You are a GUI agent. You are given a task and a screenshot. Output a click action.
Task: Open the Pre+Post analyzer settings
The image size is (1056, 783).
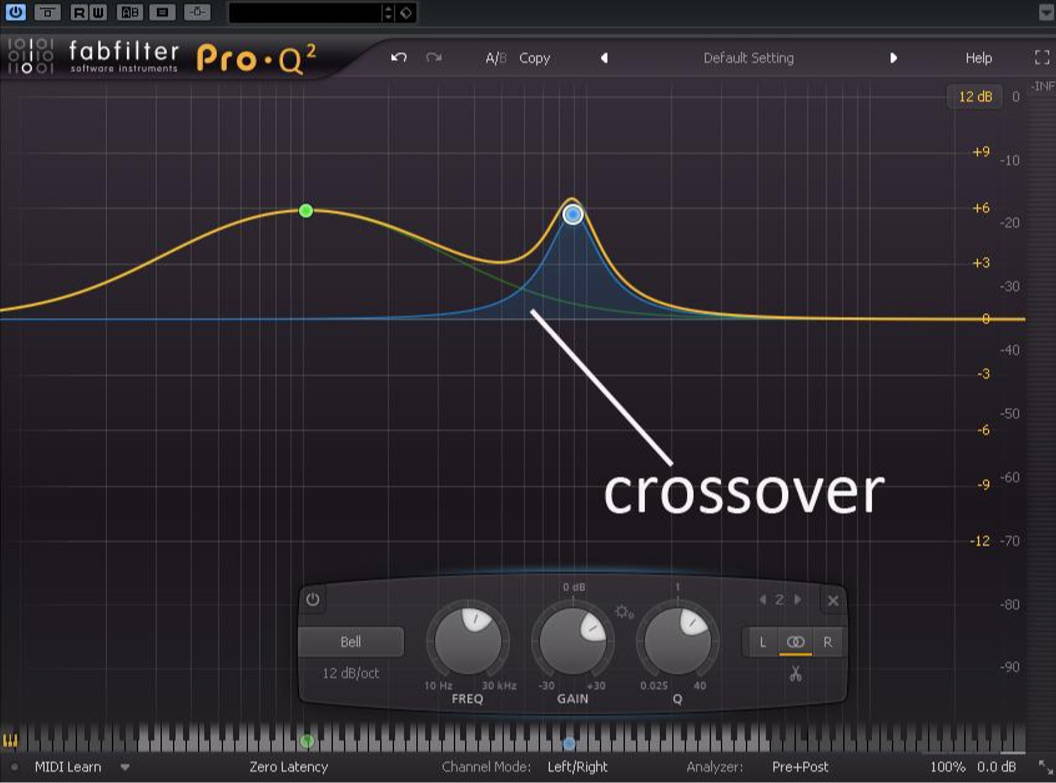[x=800, y=767]
